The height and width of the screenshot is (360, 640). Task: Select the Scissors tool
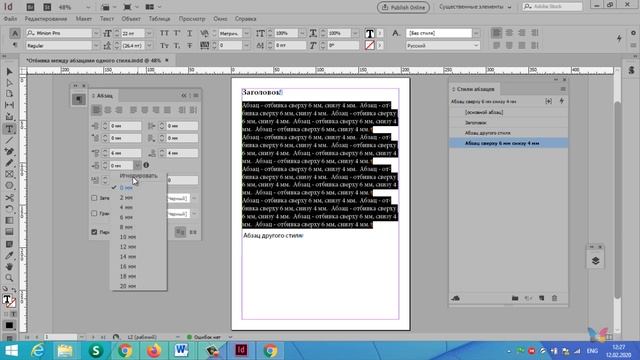point(9,198)
